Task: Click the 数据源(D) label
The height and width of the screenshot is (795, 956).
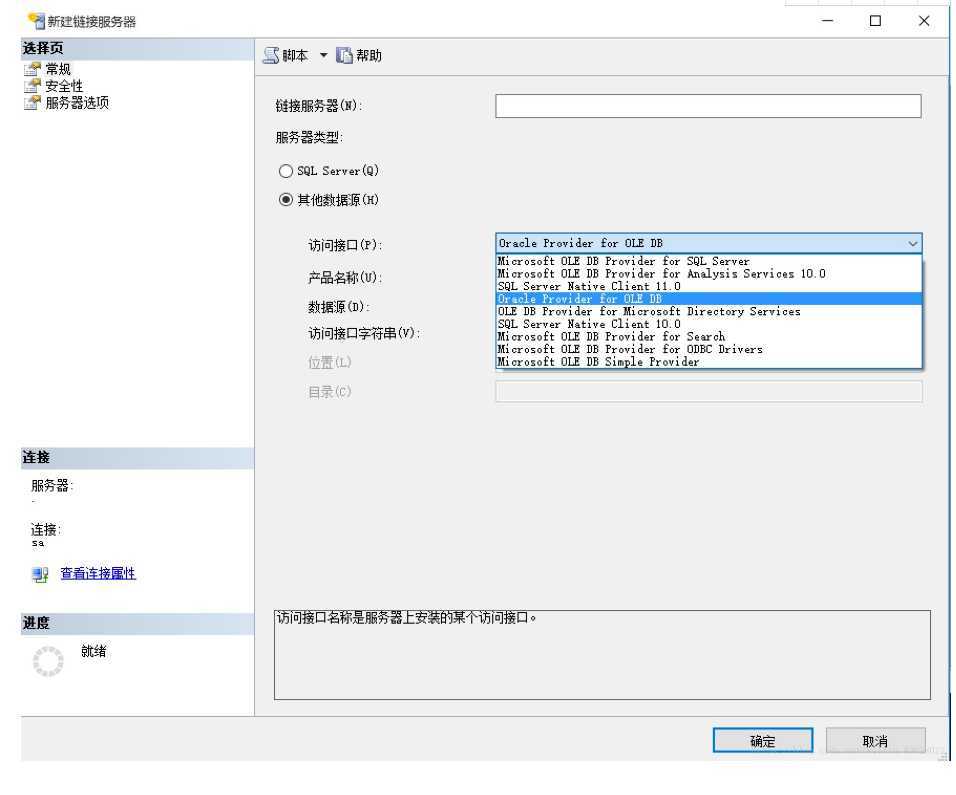Action: click(339, 307)
